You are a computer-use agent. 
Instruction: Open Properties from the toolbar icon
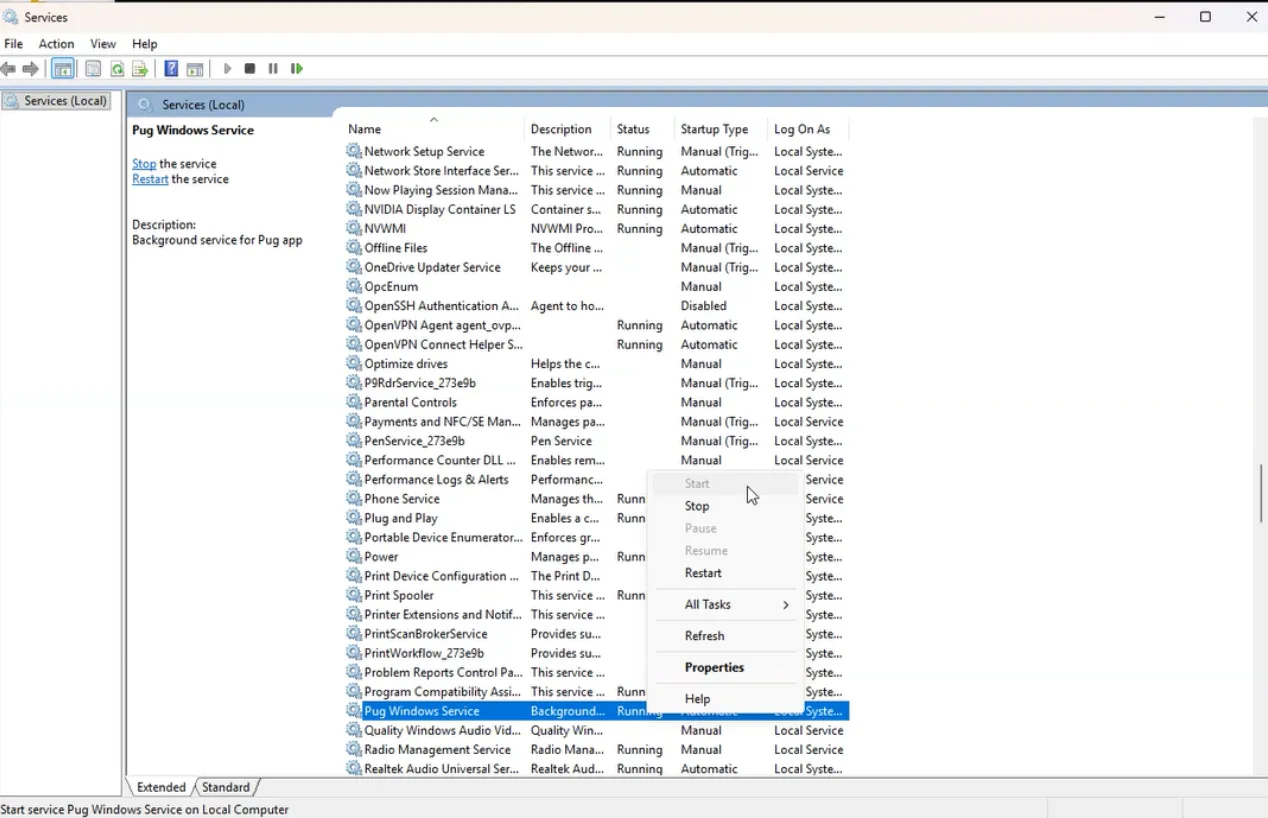click(x=93, y=69)
